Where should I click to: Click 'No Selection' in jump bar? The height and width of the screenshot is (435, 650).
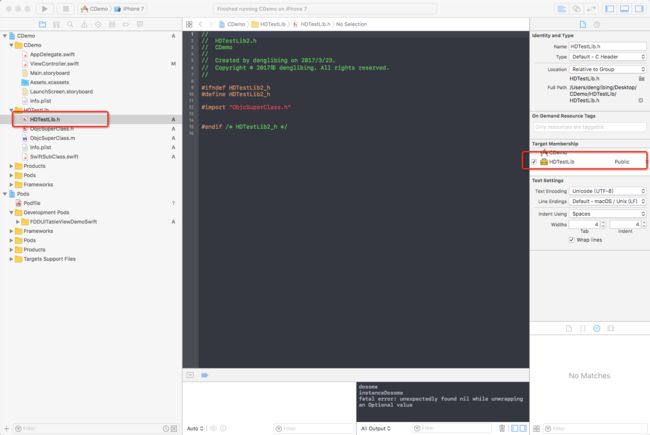tap(351, 24)
